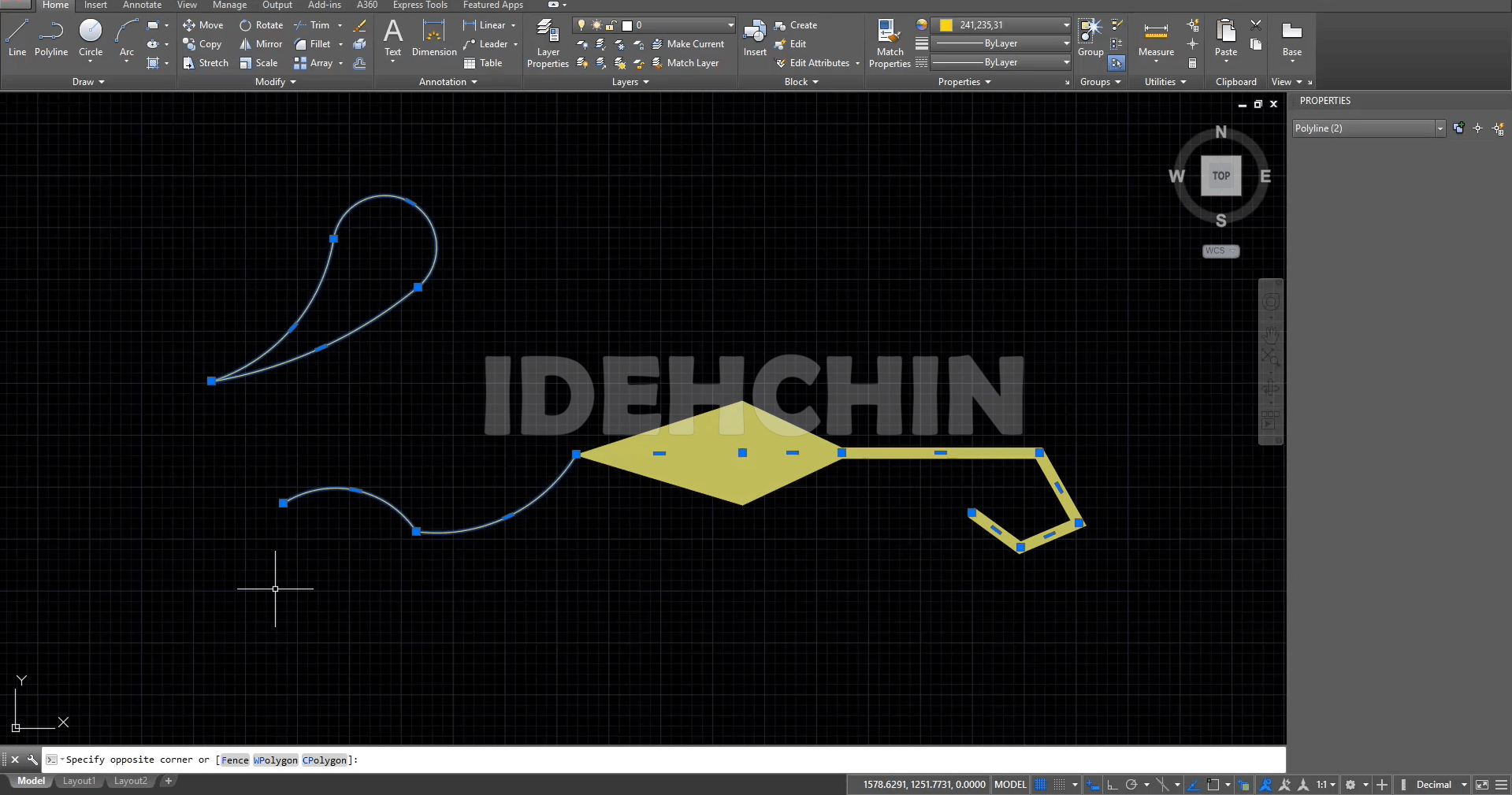Open the Annotate ribbon tab

(x=142, y=6)
